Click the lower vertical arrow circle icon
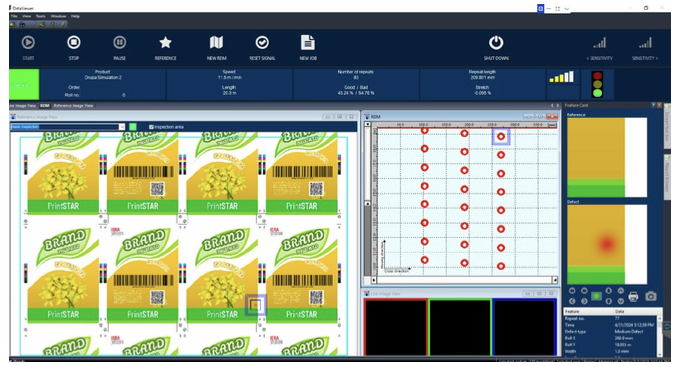 click(608, 301)
